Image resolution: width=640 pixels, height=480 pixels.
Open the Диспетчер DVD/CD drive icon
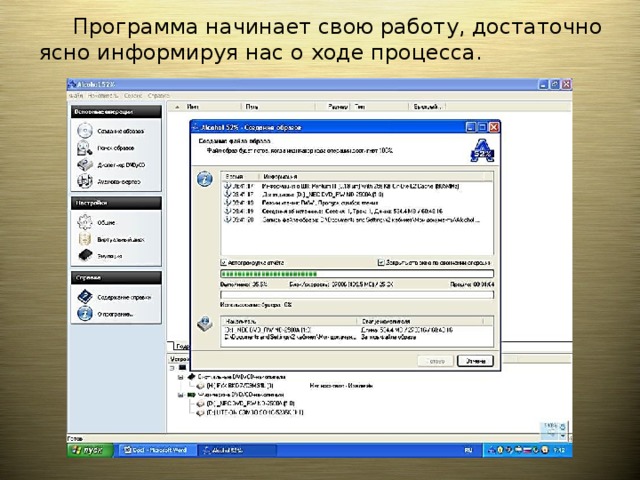[x=84, y=165]
